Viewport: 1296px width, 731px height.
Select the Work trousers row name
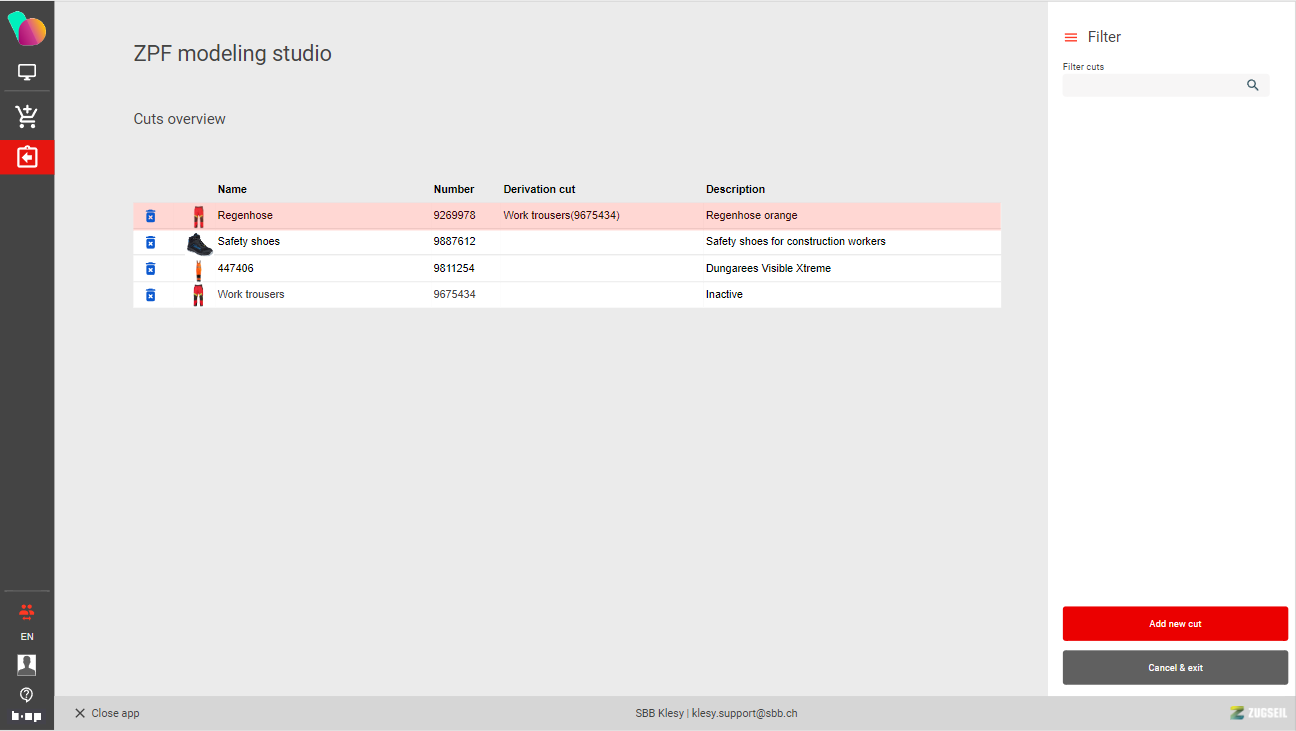coord(251,295)
